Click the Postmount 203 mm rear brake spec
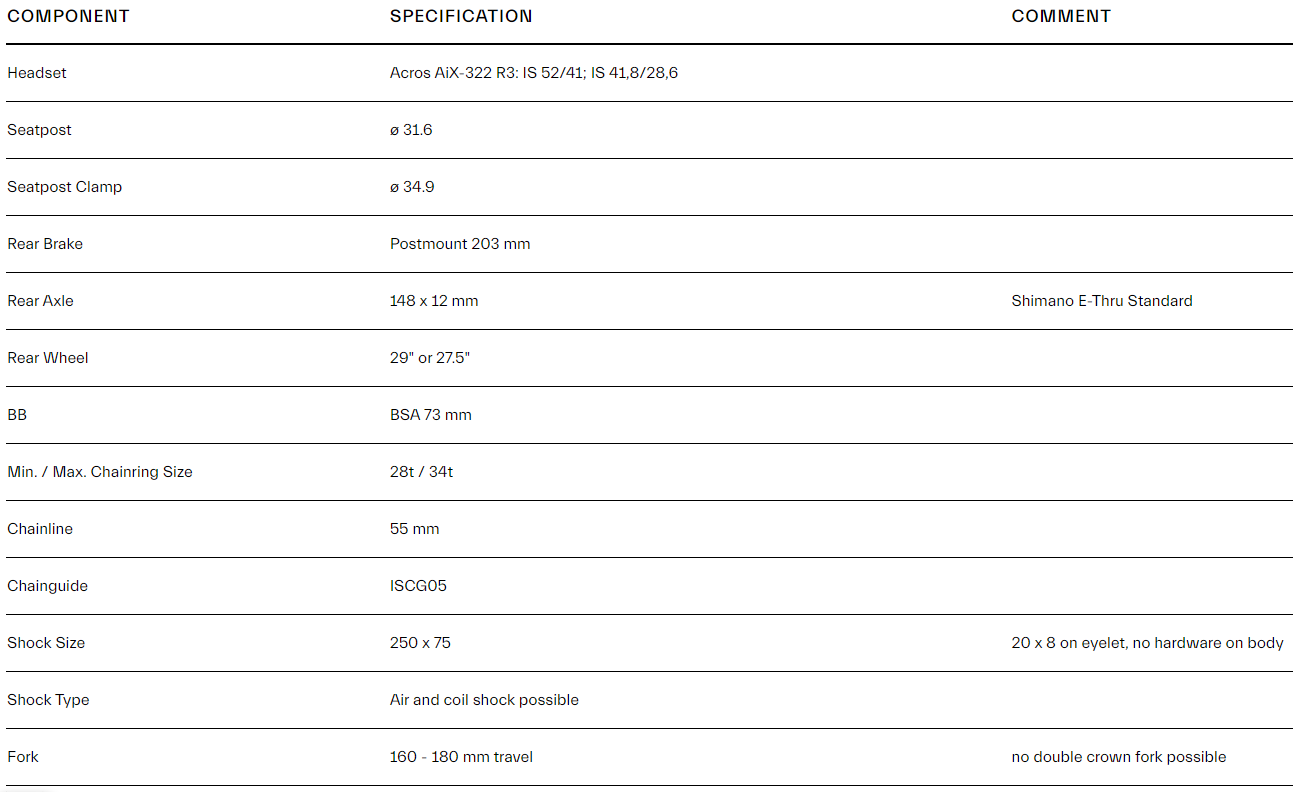The width and height of the screenshot is (1293, 792). point(460,244)
